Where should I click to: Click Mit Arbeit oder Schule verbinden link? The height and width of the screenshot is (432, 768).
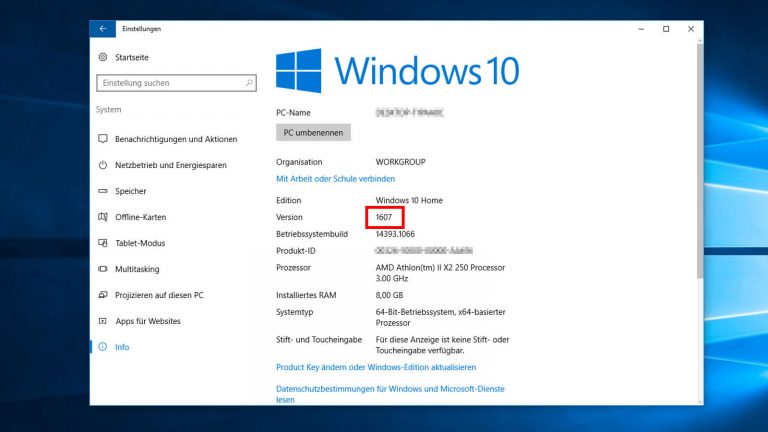coord(343,178)
